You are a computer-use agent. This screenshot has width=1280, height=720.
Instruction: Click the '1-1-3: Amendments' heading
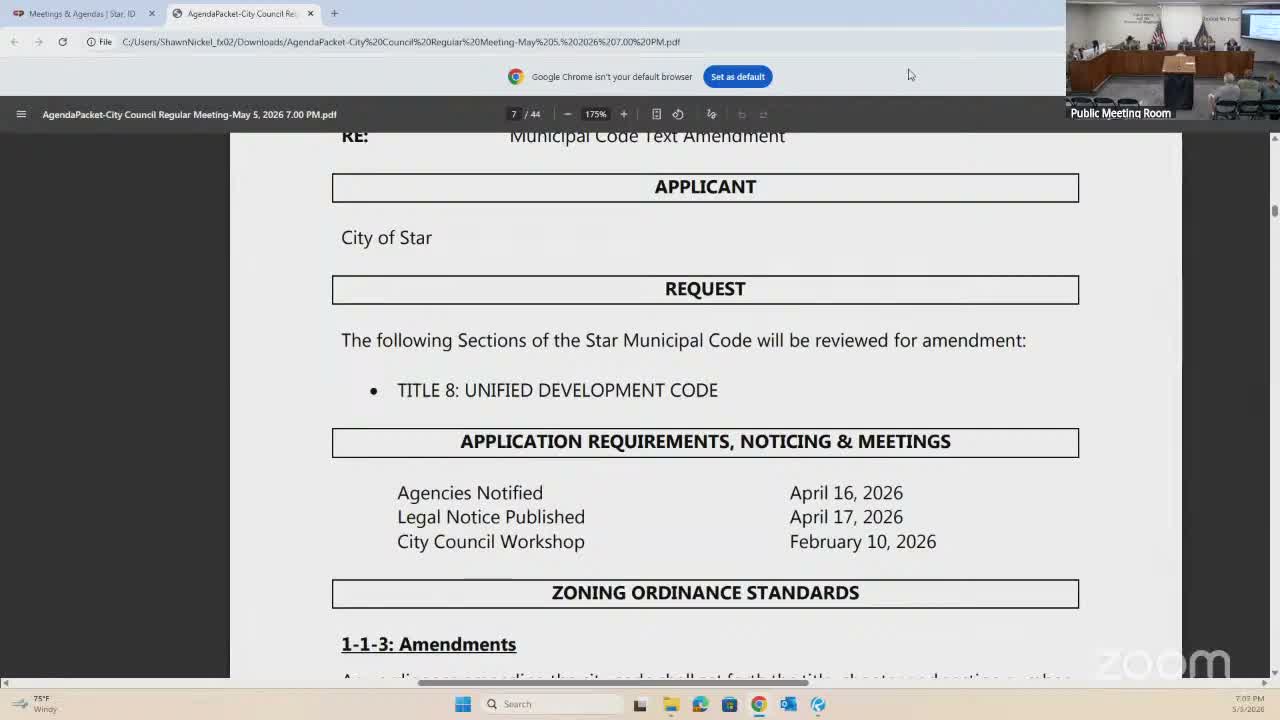click(x=429, y=645)
